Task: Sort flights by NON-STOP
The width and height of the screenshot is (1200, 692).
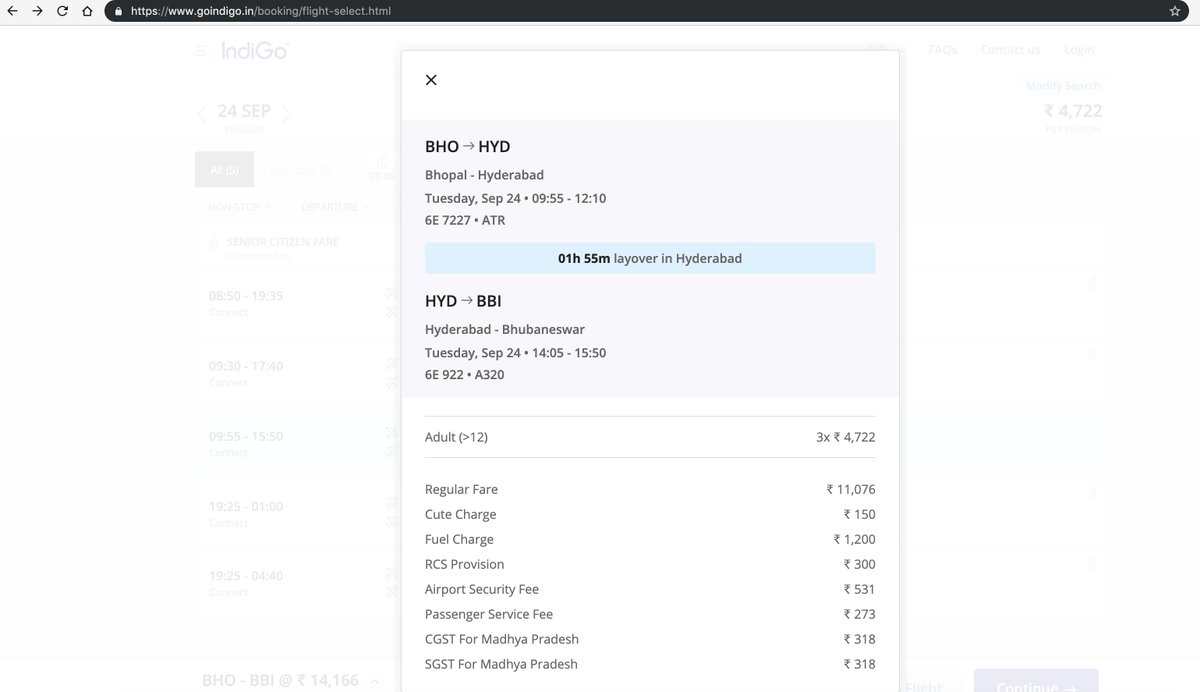Action: (x=240, y=207)
